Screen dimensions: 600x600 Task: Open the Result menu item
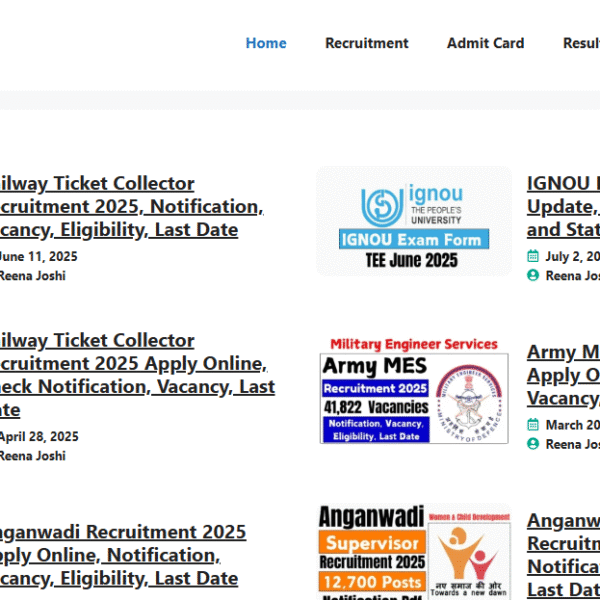(x=581, y=43)
